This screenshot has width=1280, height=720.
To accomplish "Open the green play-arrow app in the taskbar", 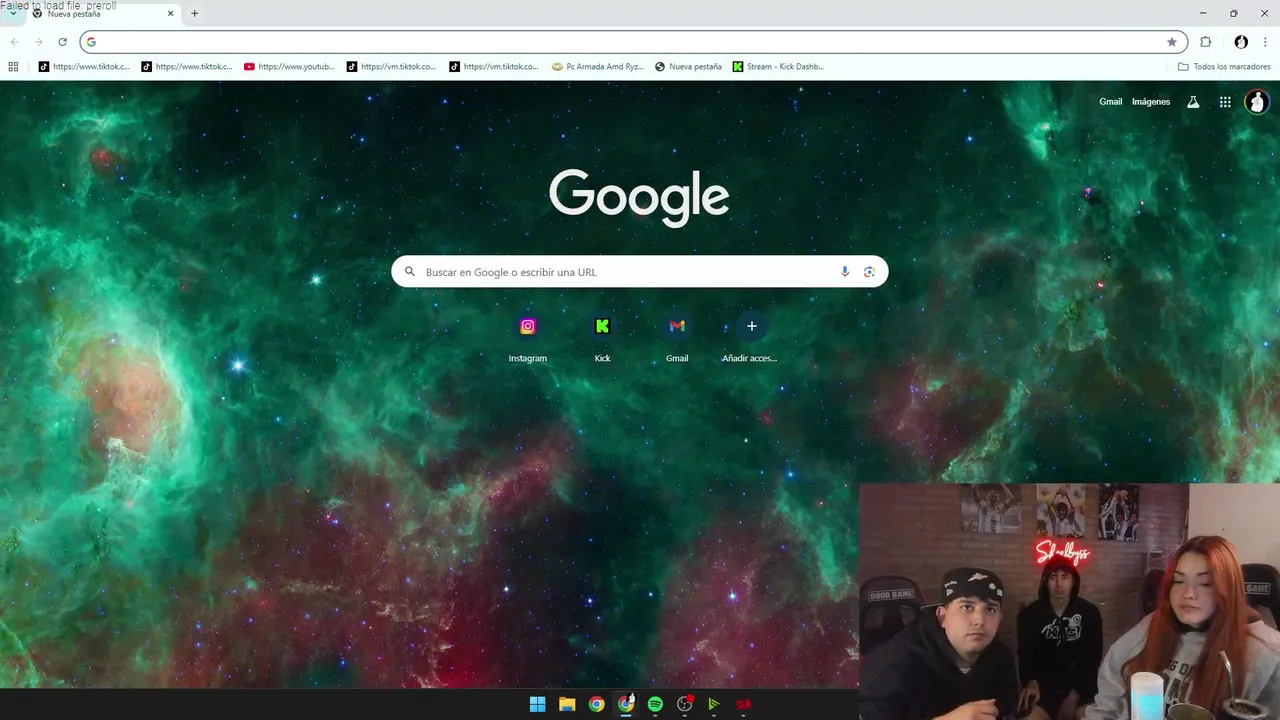I will (714, 704).
